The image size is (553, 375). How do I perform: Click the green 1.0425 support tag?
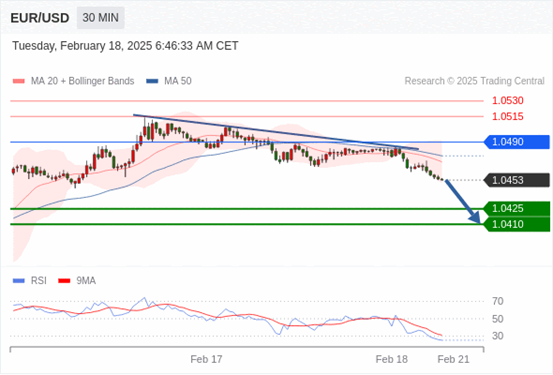coord(516,208)
